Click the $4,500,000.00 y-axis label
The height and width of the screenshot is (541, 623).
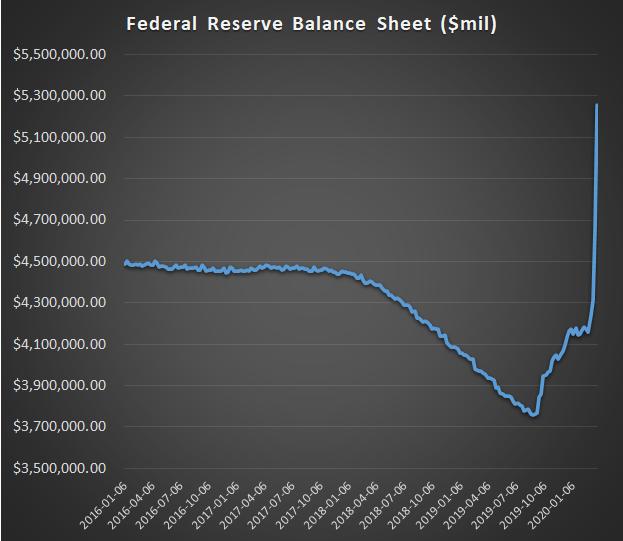click(x=59, y=261)
